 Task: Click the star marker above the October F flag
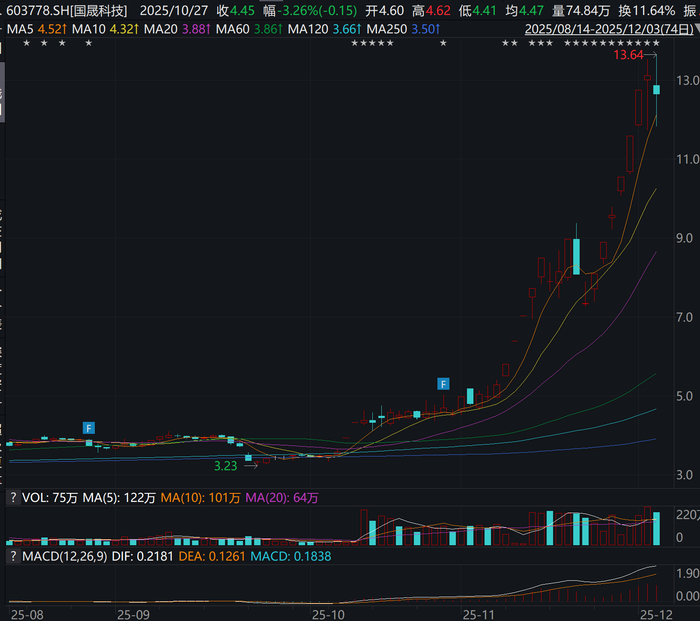443,43
